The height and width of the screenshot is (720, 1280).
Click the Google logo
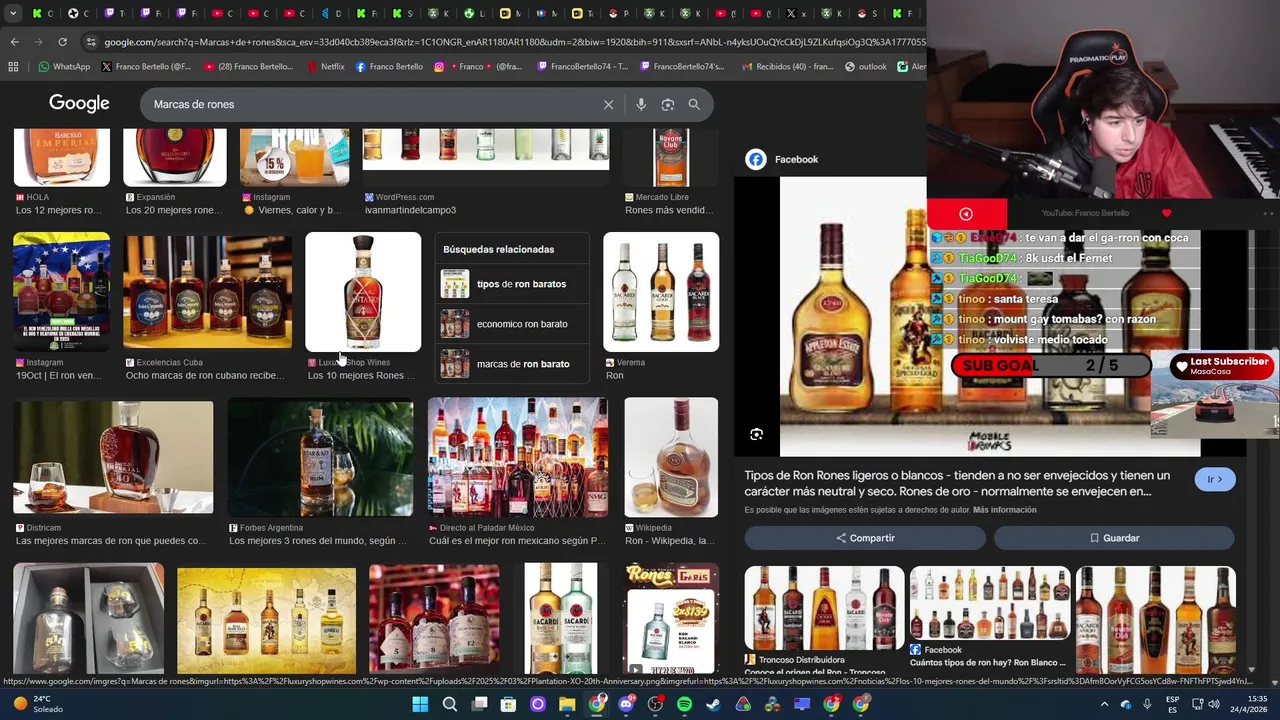coord(79,104)
